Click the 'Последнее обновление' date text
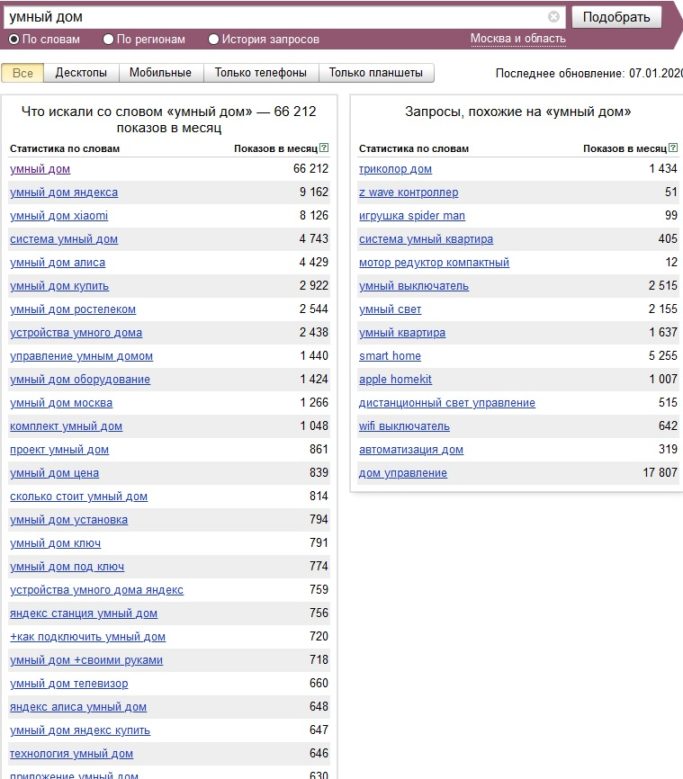Screen dimensions: 683x779 pyautogui.click(x=589, y=74)
